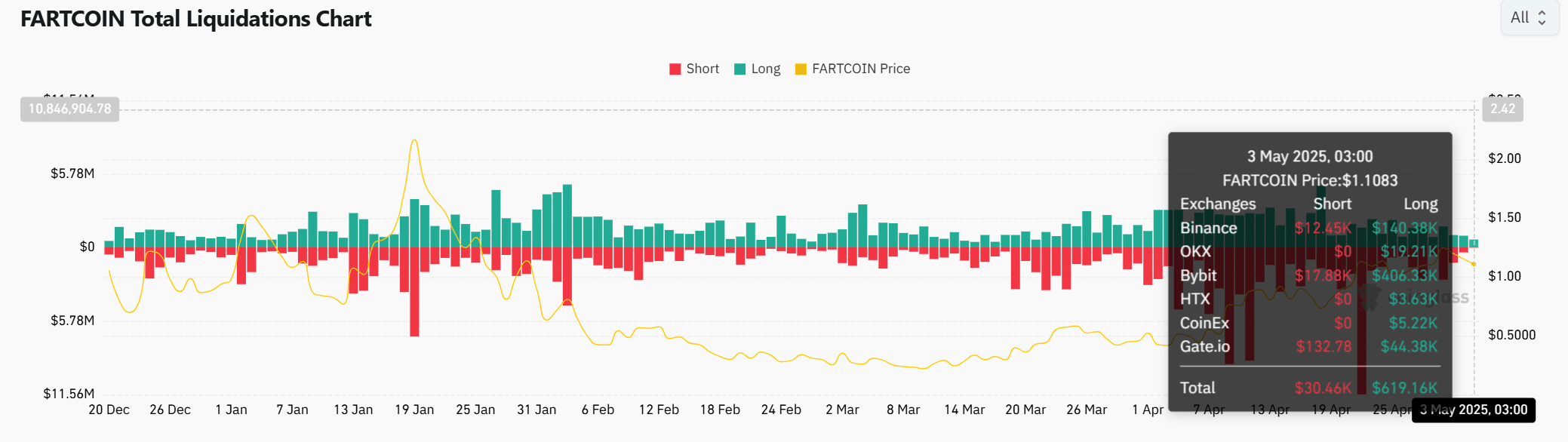Image resolution: width=1568 pixels, height=442 pixels.
Task: Click the Binance row in tooltip
Action: [1309, 228]
